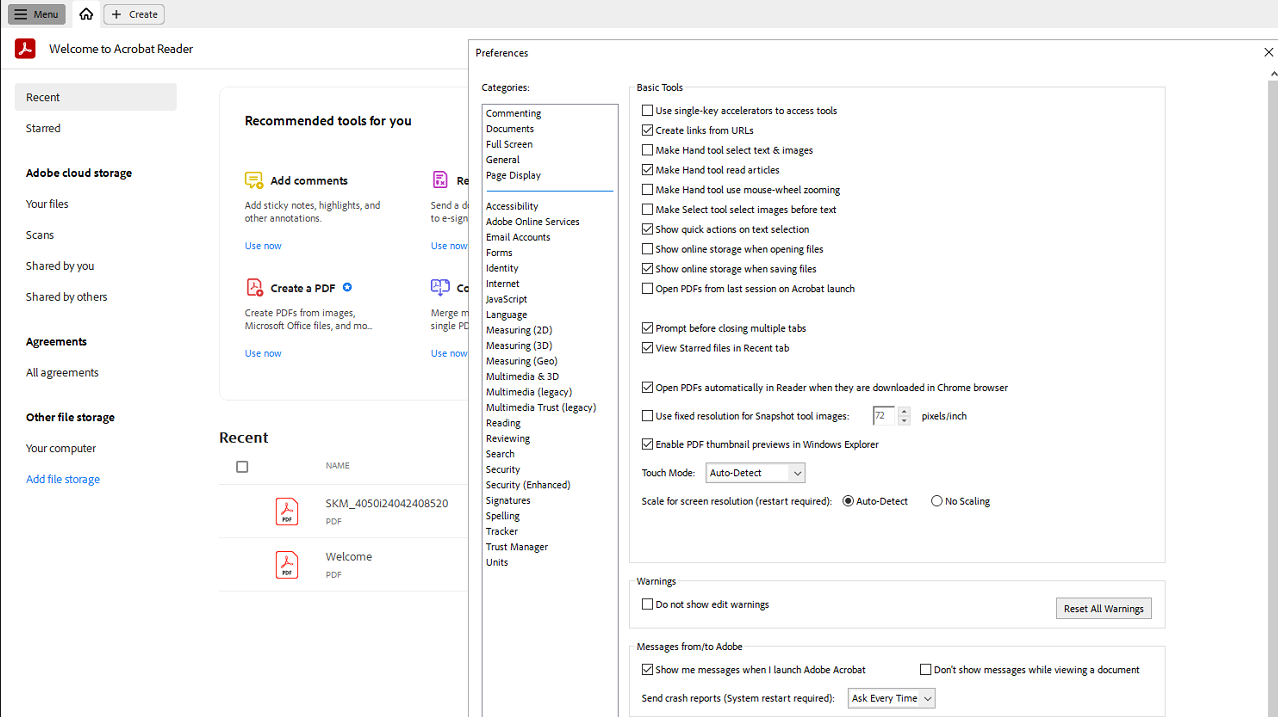Click the Adobe Acrobat logo icon
Image resolution: width=1278 pixels, height=717 pixels.
[25, 48]
